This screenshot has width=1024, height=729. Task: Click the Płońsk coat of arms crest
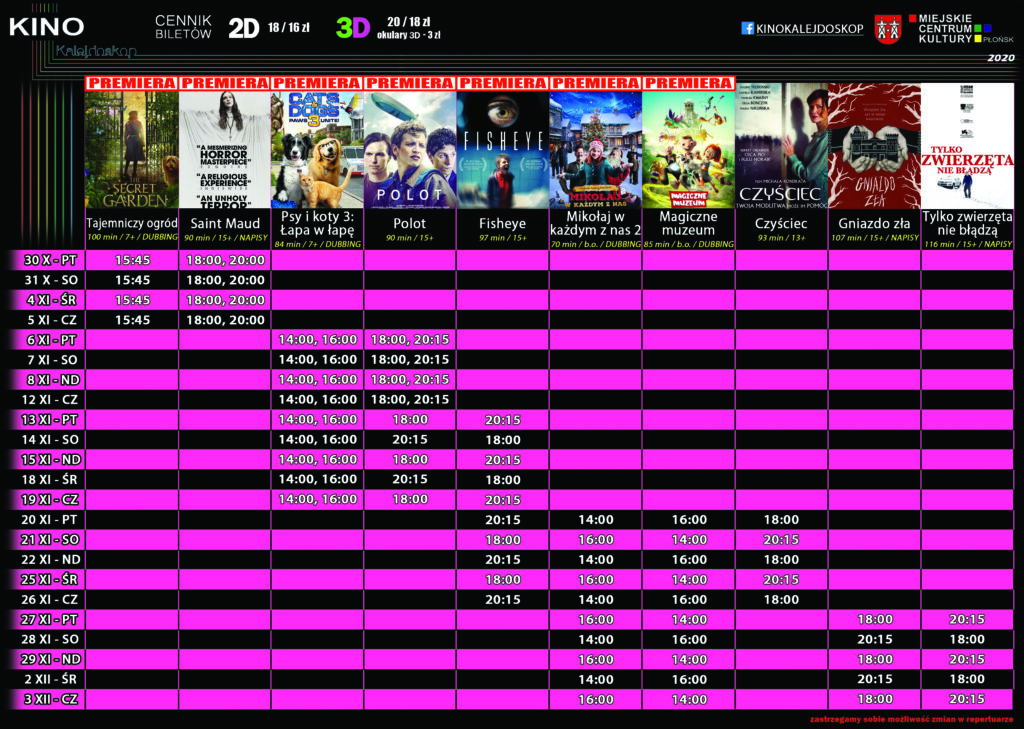click(x=887, y=29)
